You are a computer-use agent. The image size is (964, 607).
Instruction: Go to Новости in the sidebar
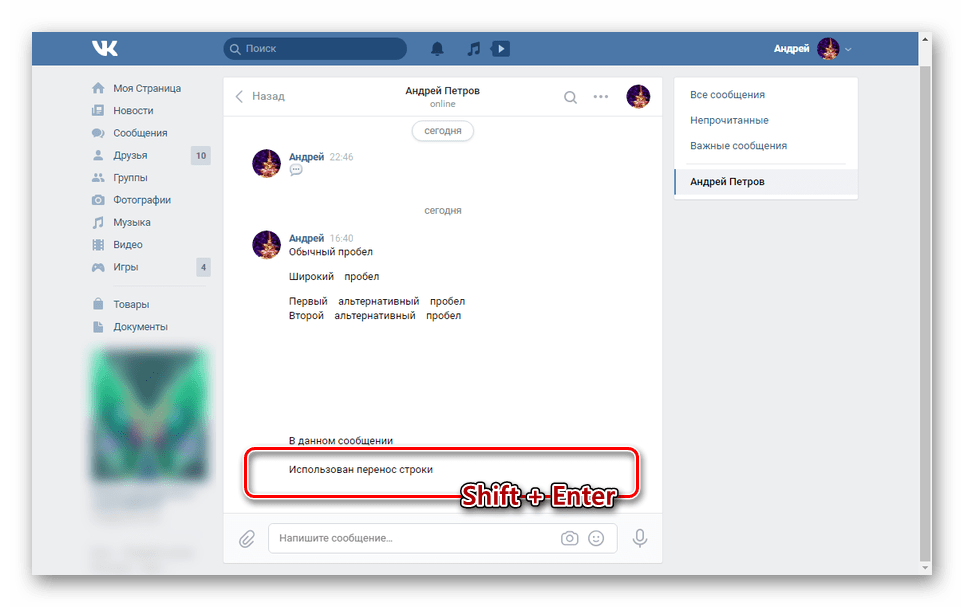133,110
